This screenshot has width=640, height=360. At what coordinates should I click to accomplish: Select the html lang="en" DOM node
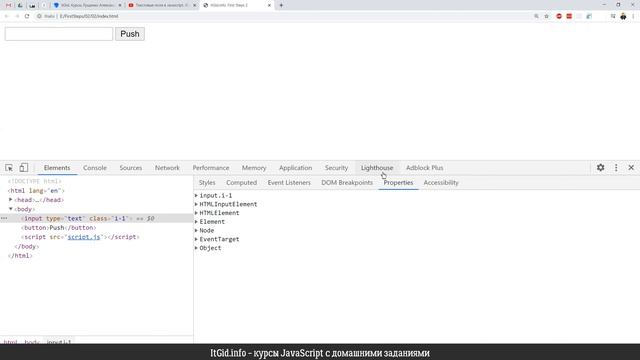[36, 191]
